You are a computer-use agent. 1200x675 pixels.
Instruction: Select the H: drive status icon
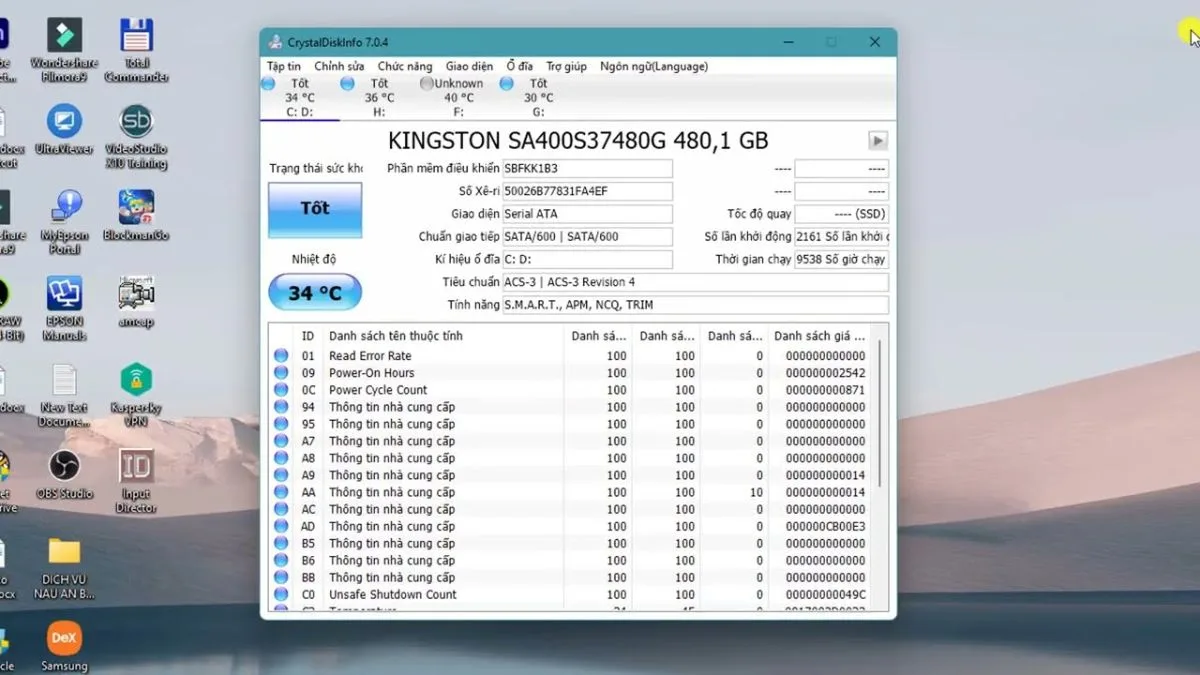click(347, 84)
